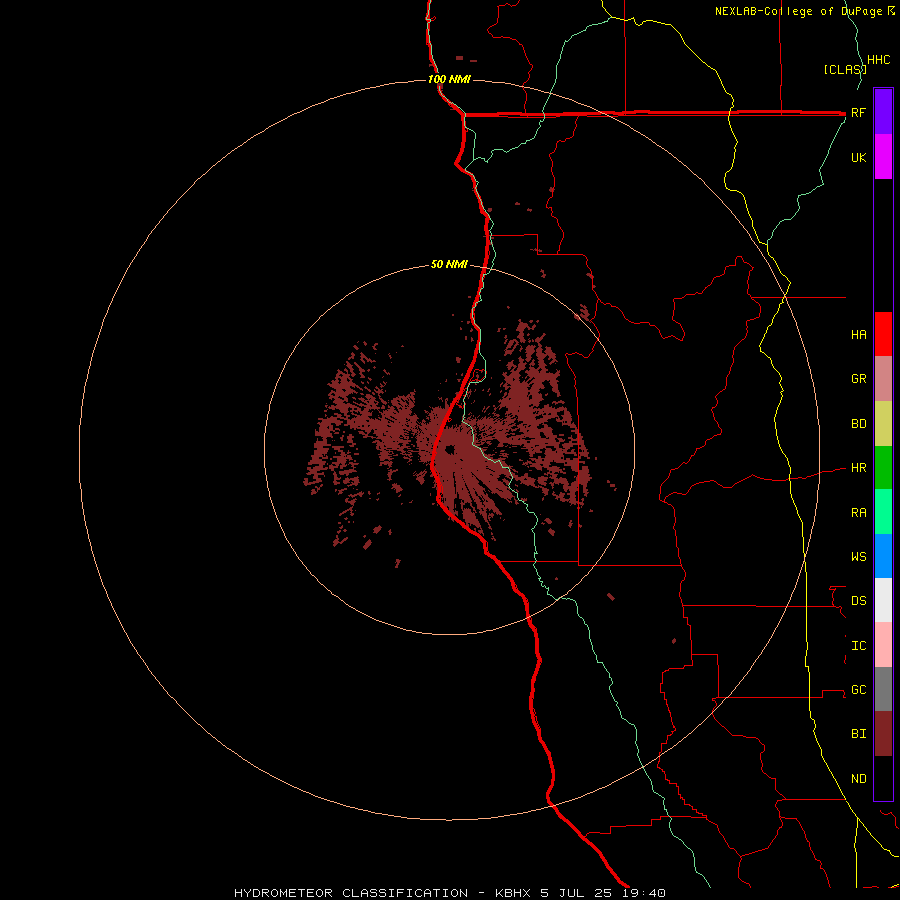900x900 pixels.
Task: Click the HYDROMETEOR CLASSIFICATION title text
Action: tap(351, 893)
